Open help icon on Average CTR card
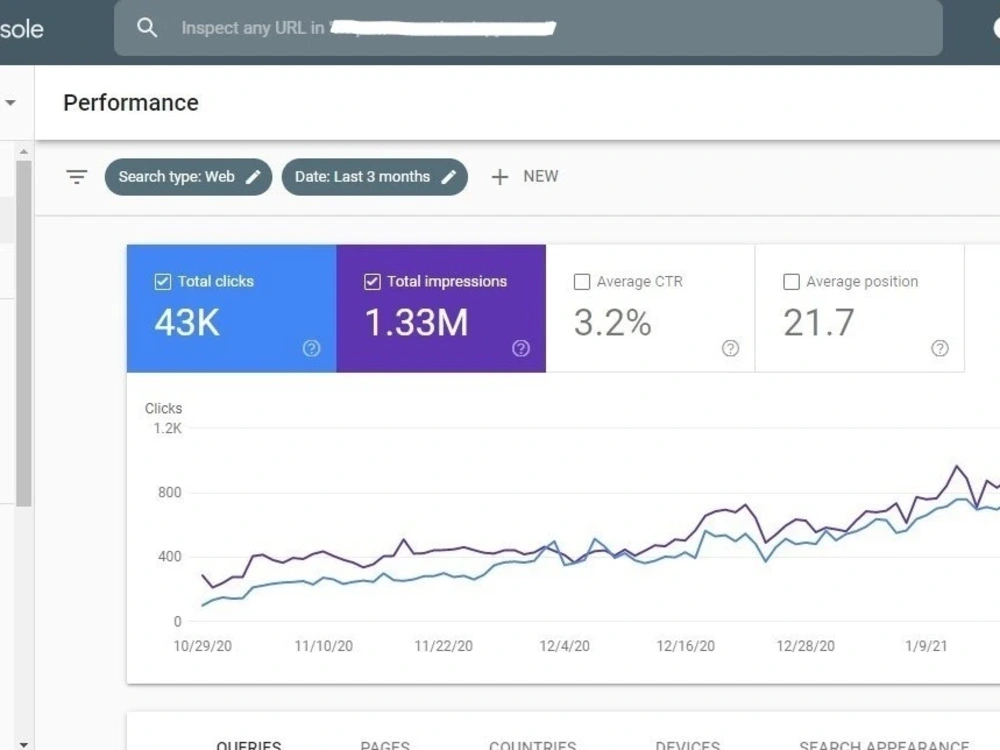The image size is (1000, 750). [730, 348]
